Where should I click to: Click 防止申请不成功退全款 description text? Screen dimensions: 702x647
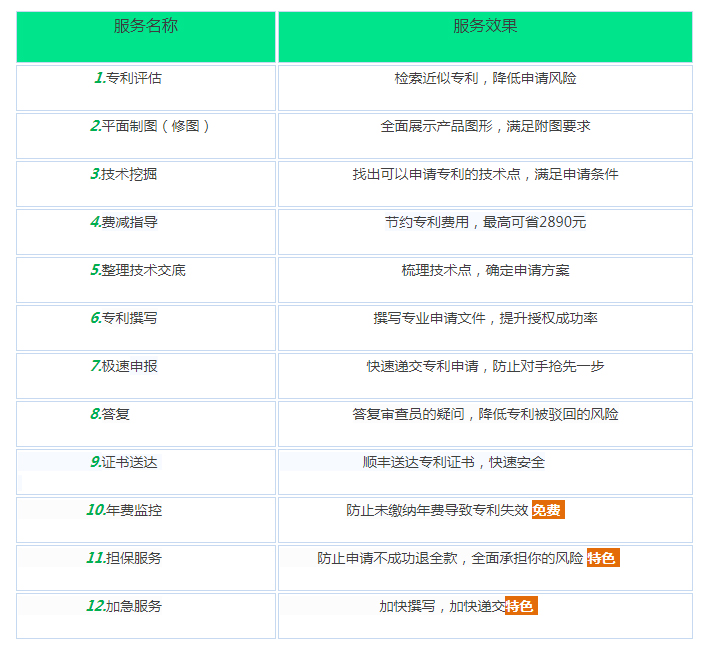tap(387, 558)
